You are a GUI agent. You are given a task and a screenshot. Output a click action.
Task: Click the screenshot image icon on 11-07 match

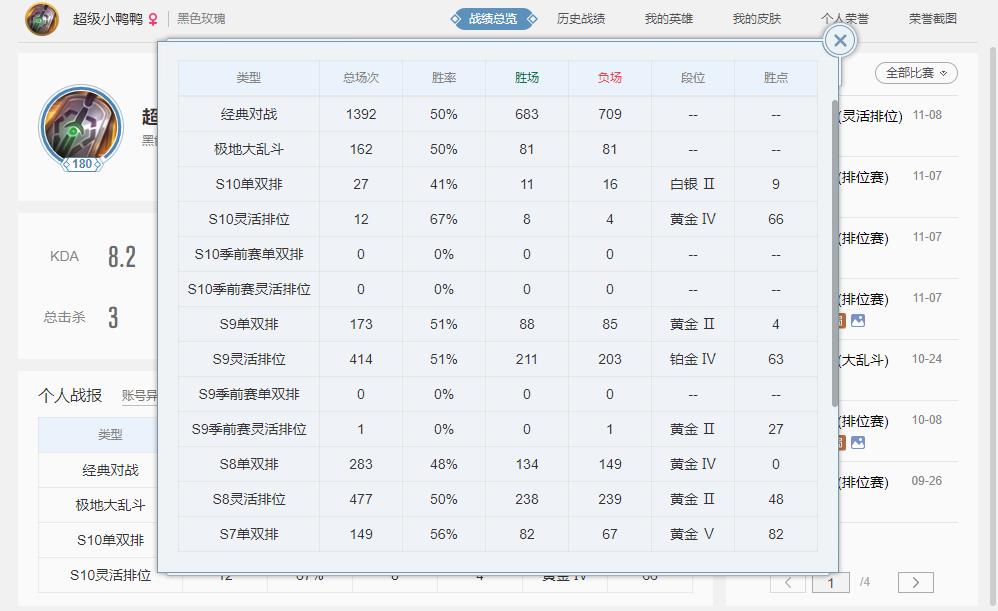point(858,321)
